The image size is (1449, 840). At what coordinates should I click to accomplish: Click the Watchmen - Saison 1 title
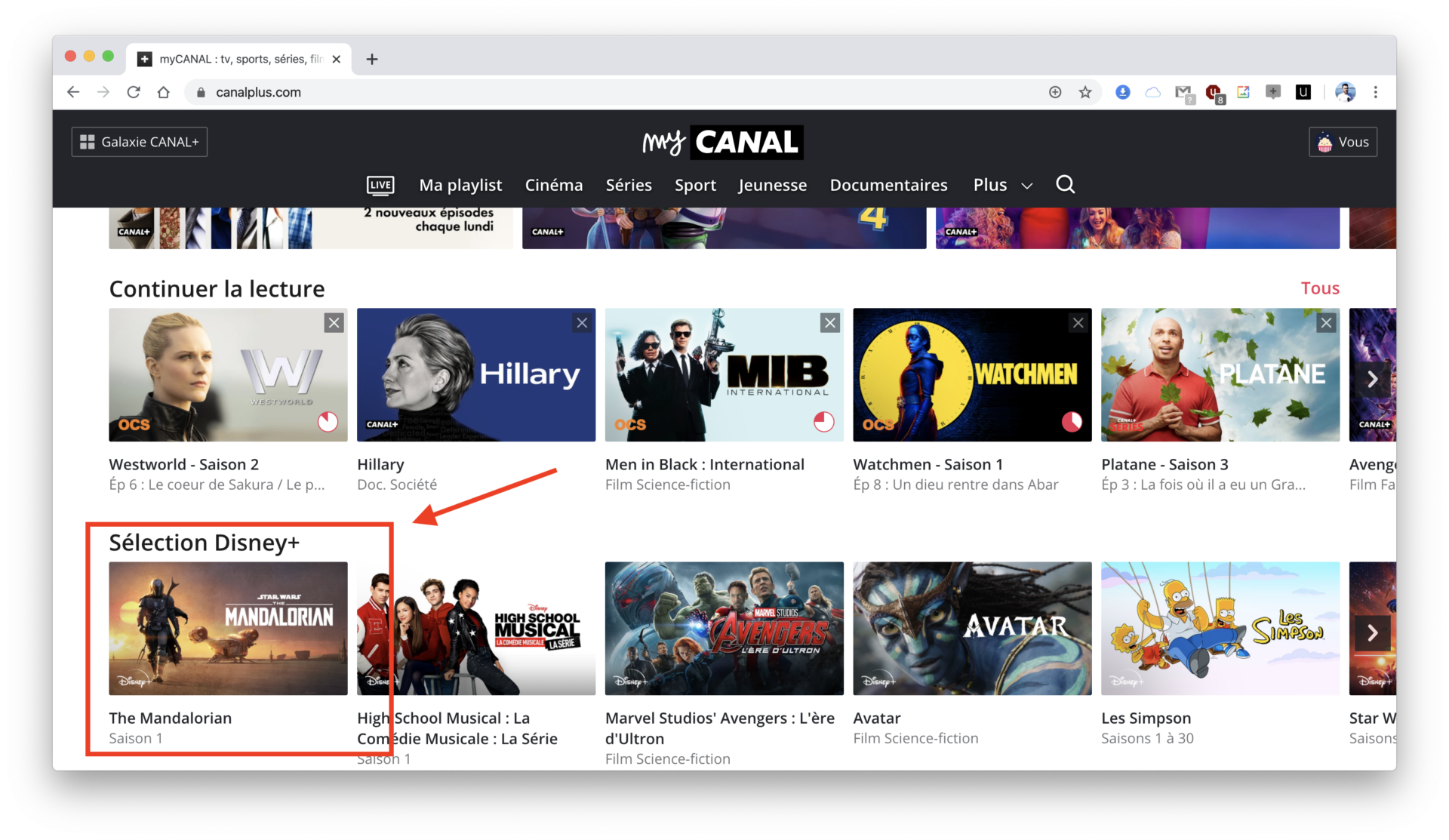pyautogui.click(x=928, y=464)
